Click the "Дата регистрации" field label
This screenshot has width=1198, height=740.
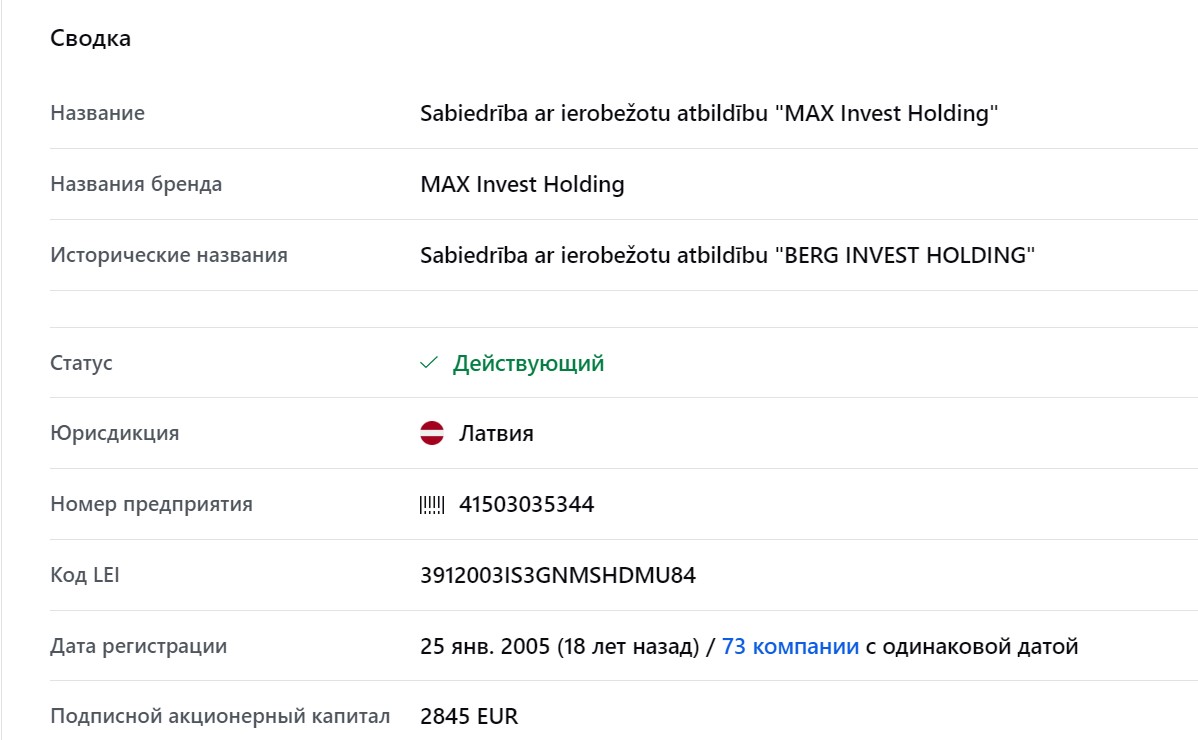tap(138, 646)
